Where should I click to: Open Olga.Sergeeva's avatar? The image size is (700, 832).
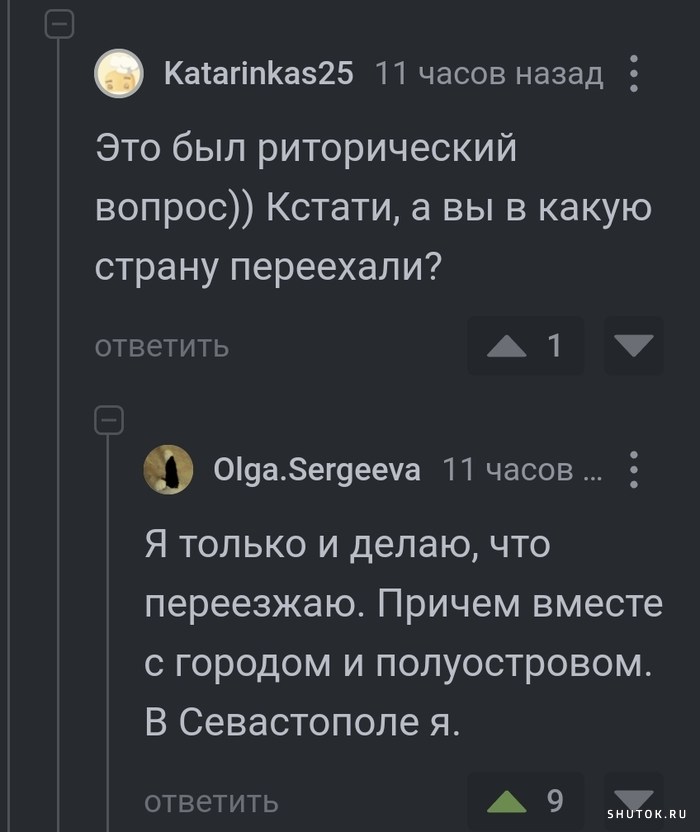coord(169,469)
